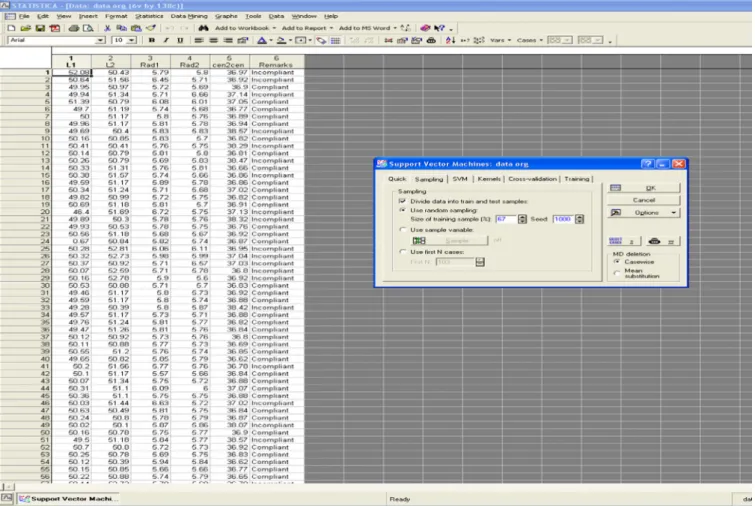Switch to the Kernels tab
This screenshot has height=506, width=755.
(x=489, y=179)
